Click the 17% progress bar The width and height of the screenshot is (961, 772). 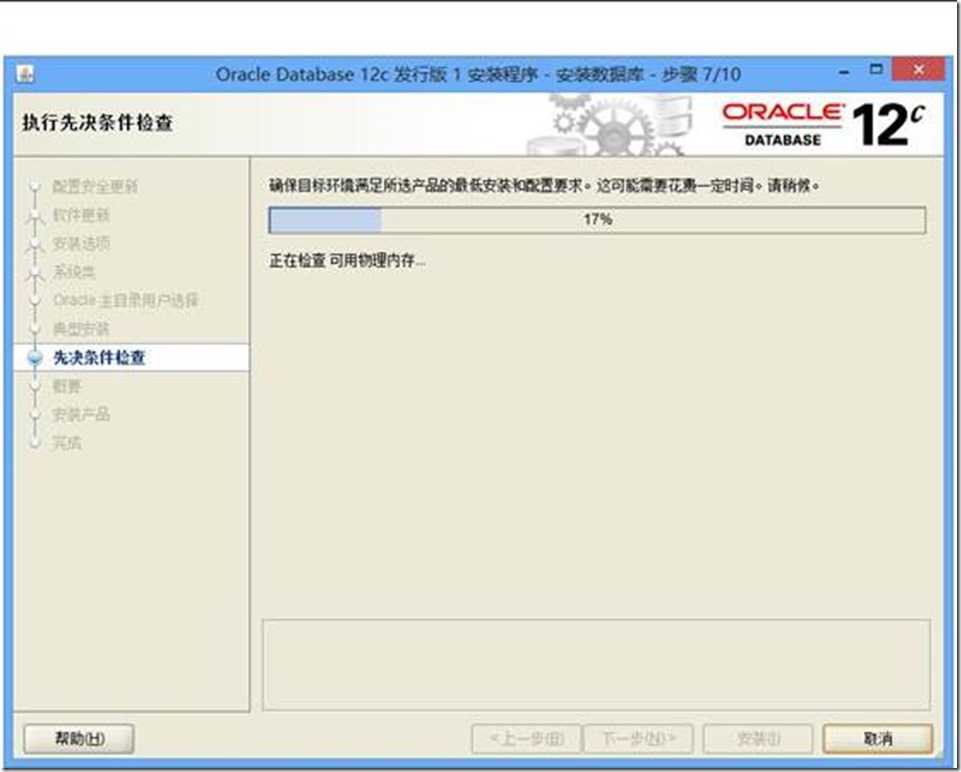pos(597,220)
